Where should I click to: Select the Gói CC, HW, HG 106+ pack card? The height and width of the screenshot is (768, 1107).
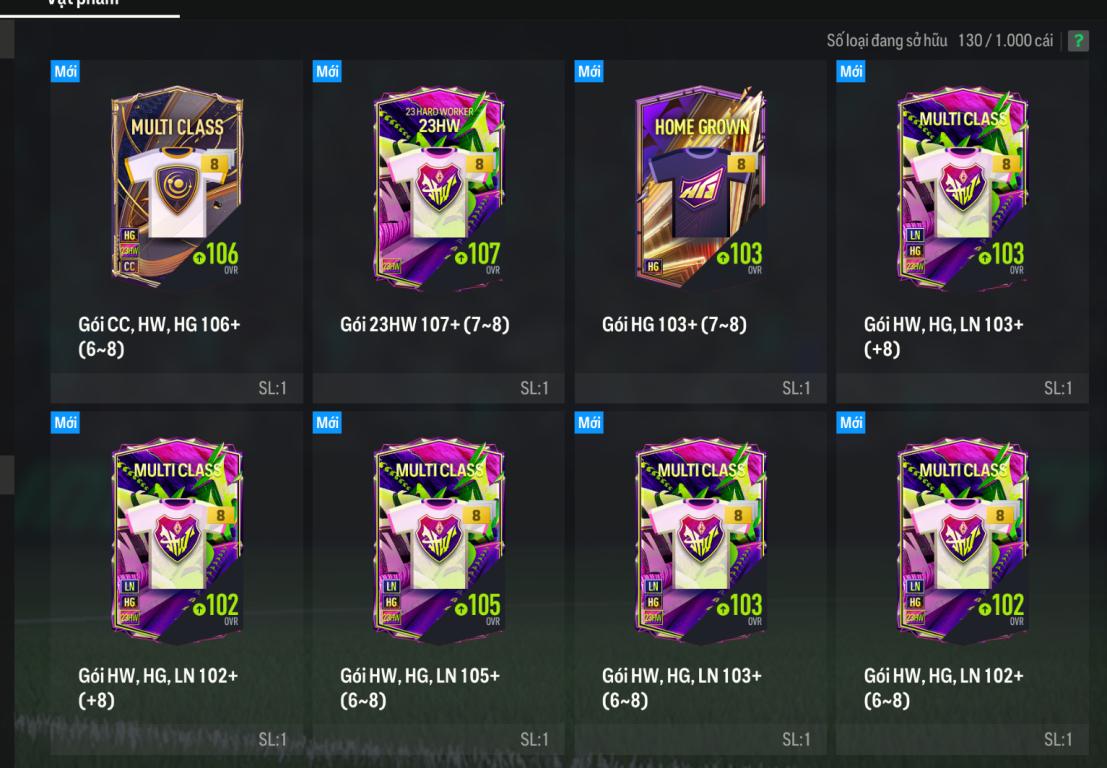176,232
